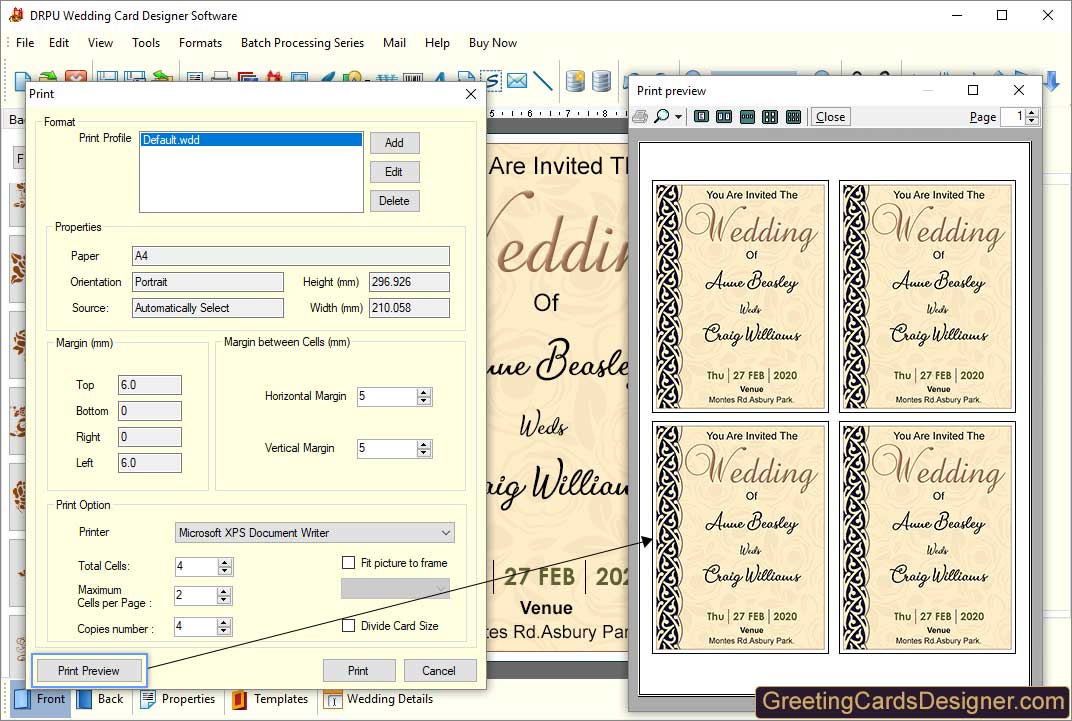Increase Total Cells value

click(225, 562)
